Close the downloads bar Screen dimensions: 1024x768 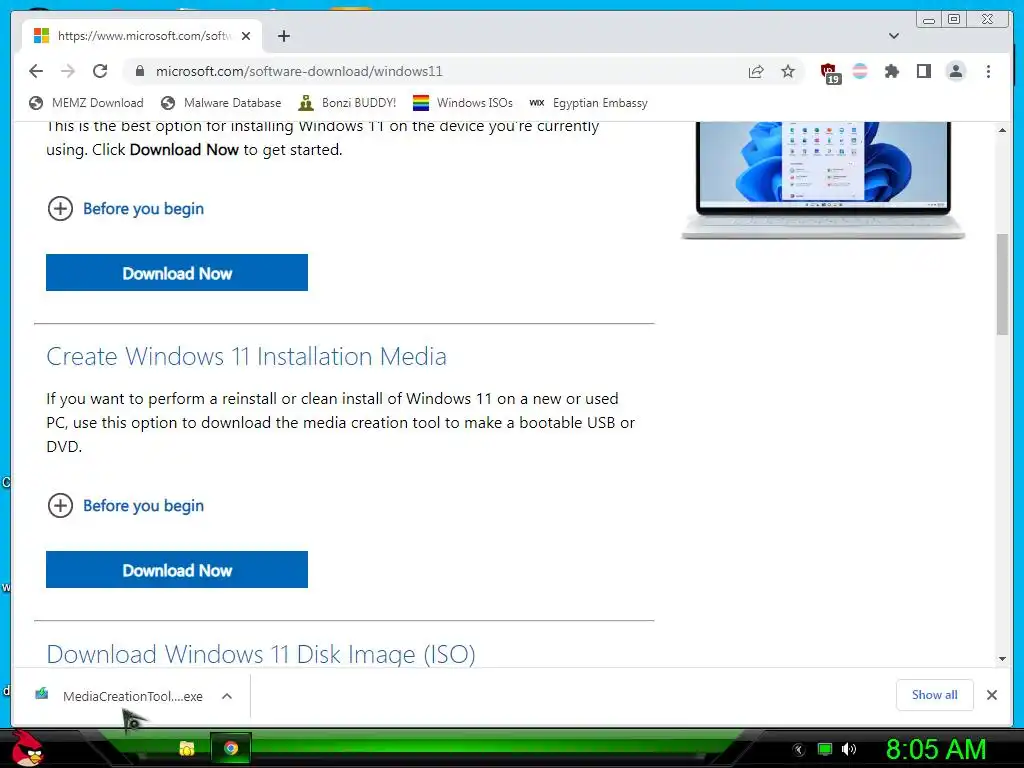(992, 695)
